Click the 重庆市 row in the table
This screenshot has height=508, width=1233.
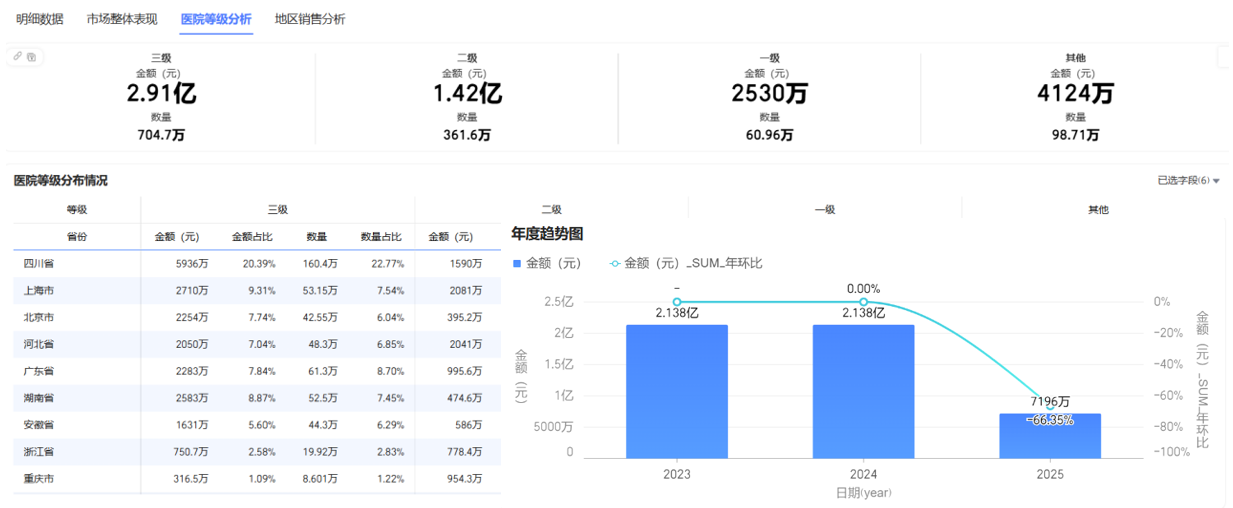[x=41, y=479]
